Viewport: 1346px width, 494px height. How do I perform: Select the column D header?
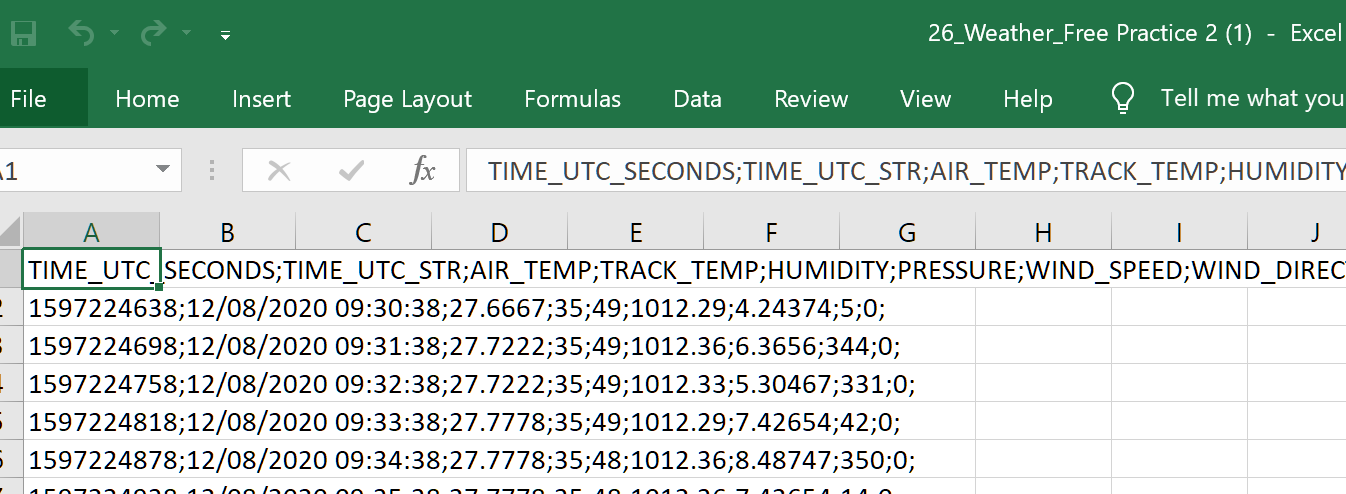[499, 233]
